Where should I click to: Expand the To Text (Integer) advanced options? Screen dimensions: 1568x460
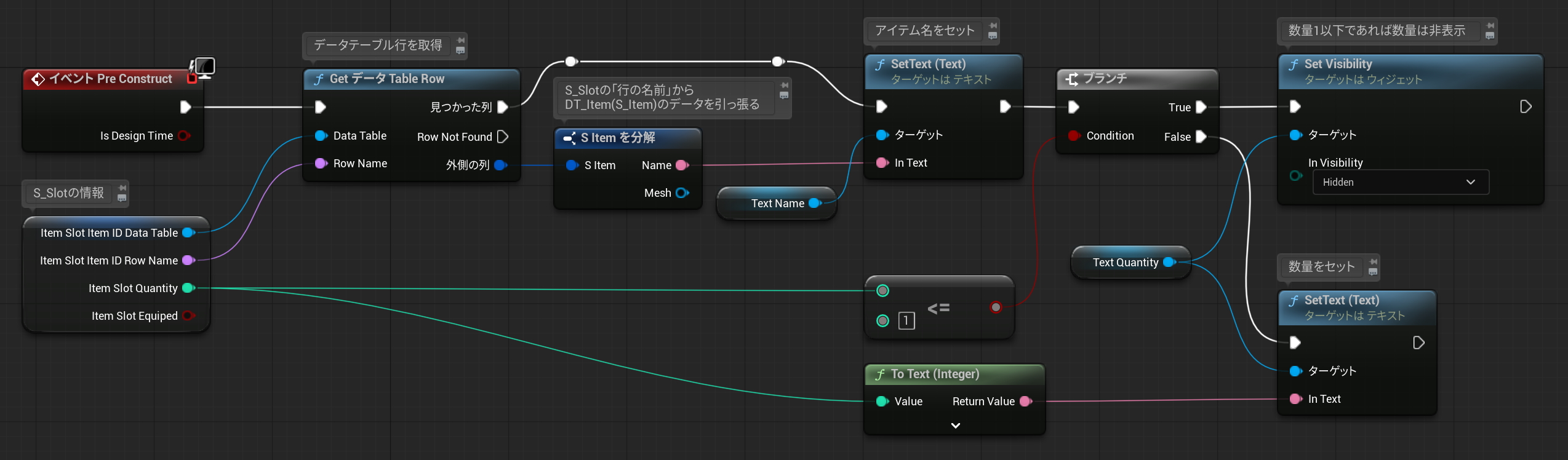click(955, 426)
